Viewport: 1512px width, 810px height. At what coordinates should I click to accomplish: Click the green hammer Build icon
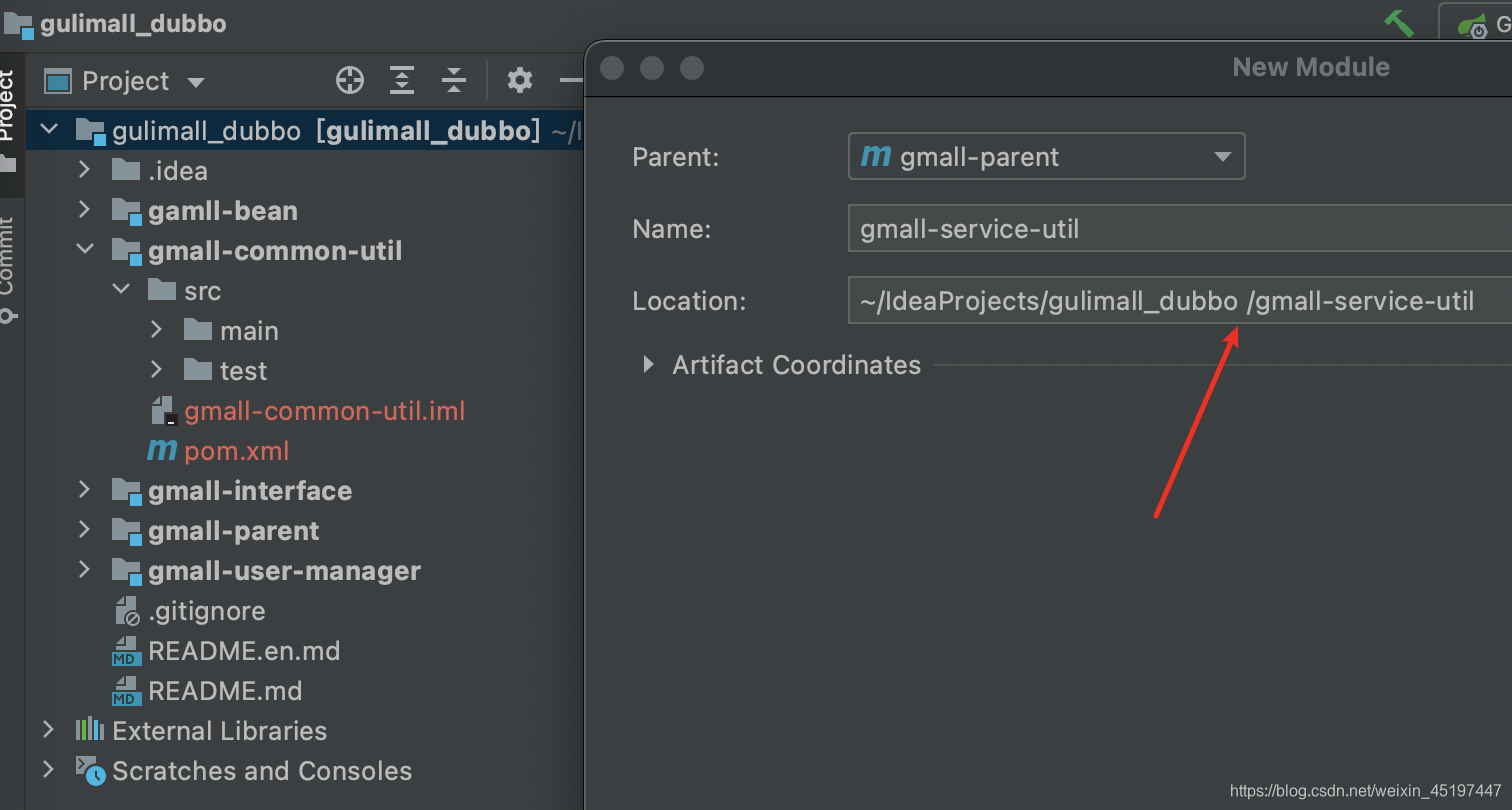point(1399,23)
